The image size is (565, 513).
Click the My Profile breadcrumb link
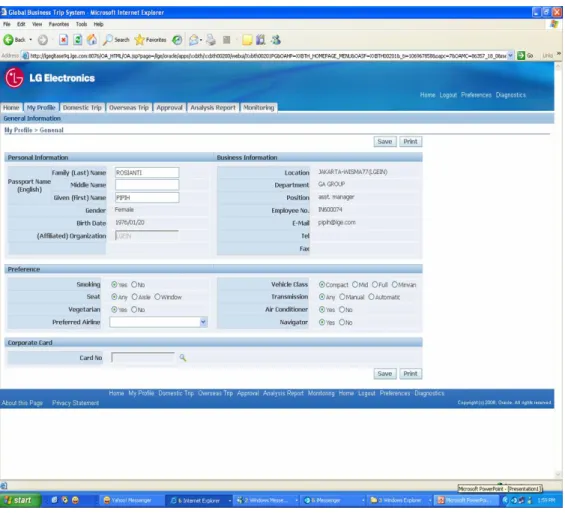pos(18,130)
